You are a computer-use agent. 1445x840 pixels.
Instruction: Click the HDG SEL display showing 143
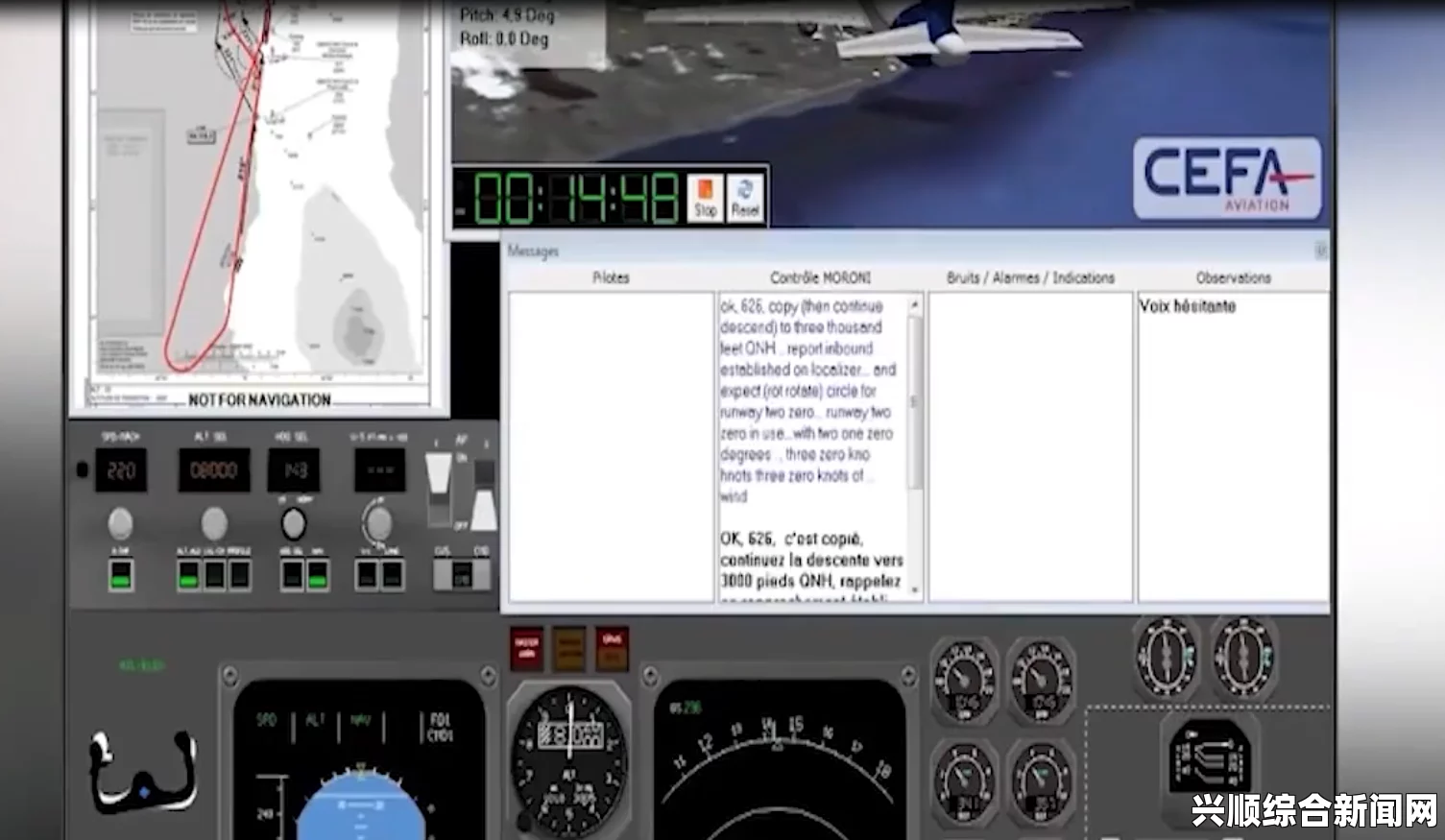tap(294, 470)
